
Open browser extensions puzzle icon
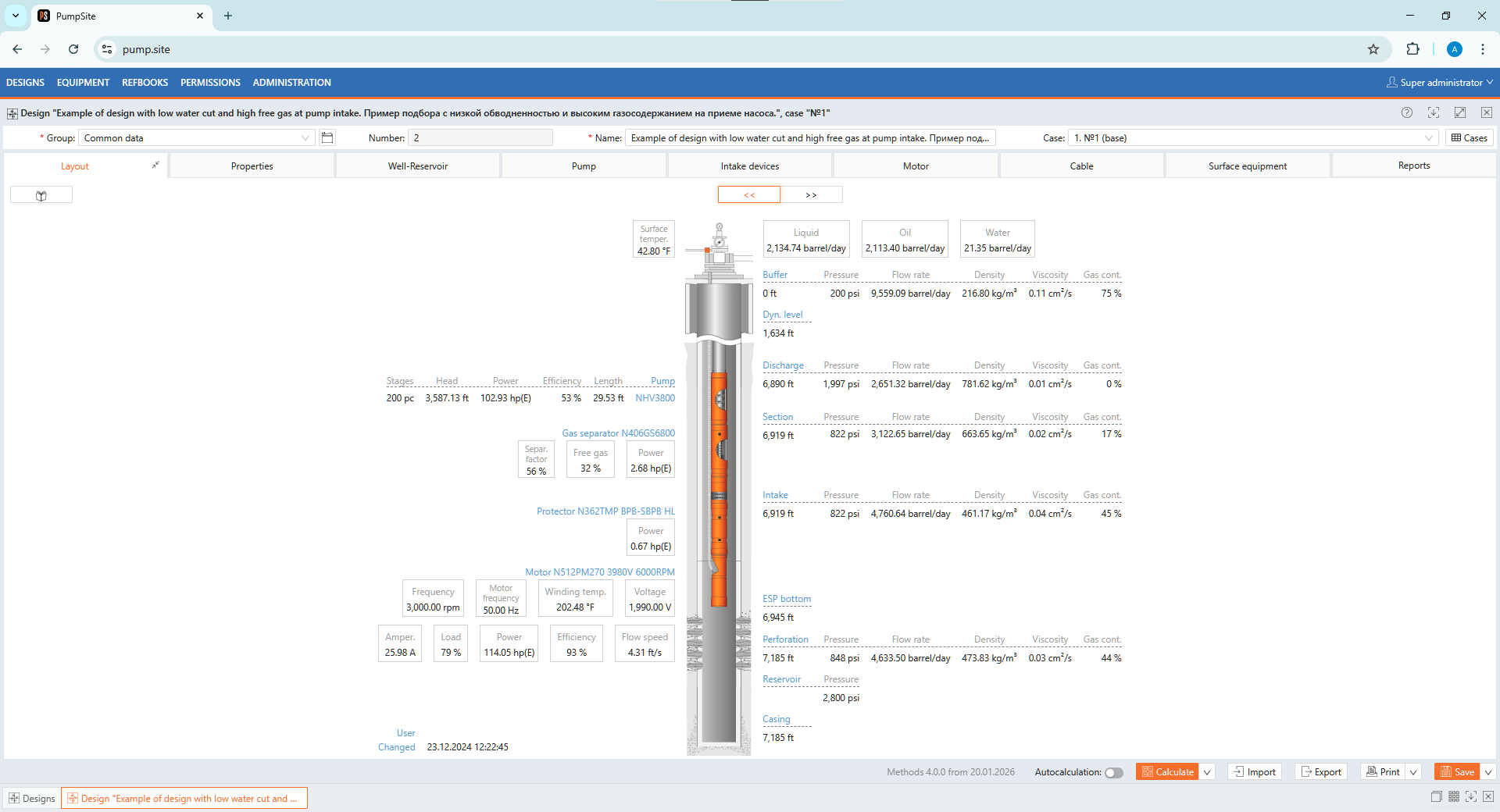coord(1412,49)
